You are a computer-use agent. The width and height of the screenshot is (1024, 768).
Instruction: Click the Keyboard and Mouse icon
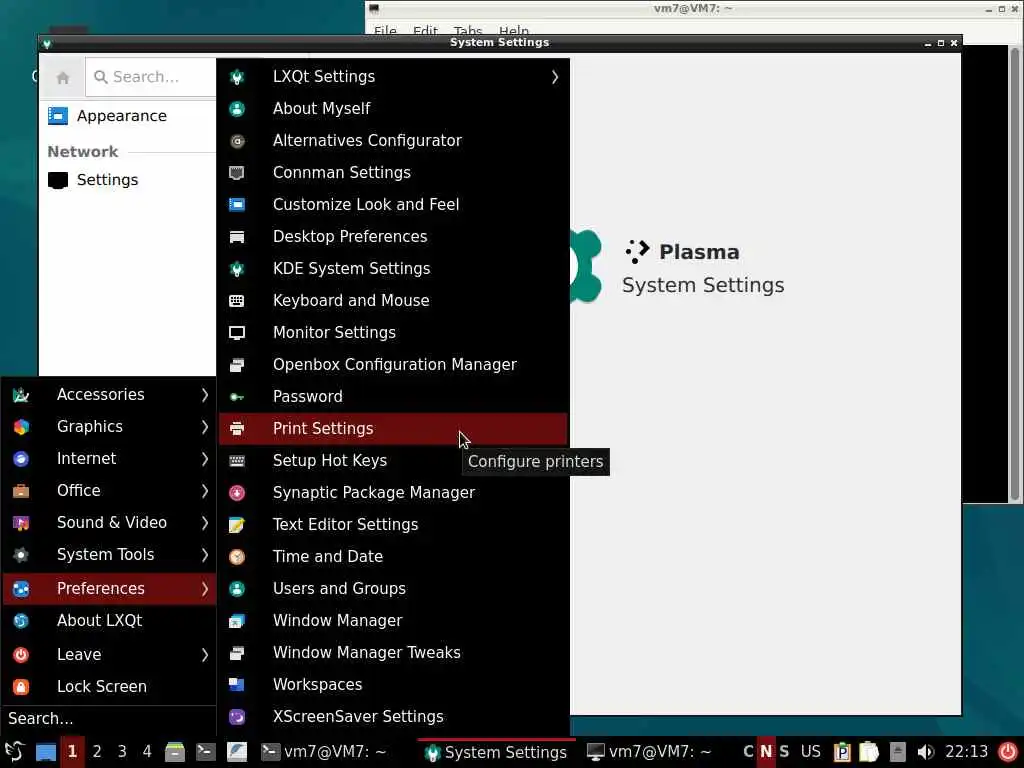pyautogui.click(x=237, y=300)
